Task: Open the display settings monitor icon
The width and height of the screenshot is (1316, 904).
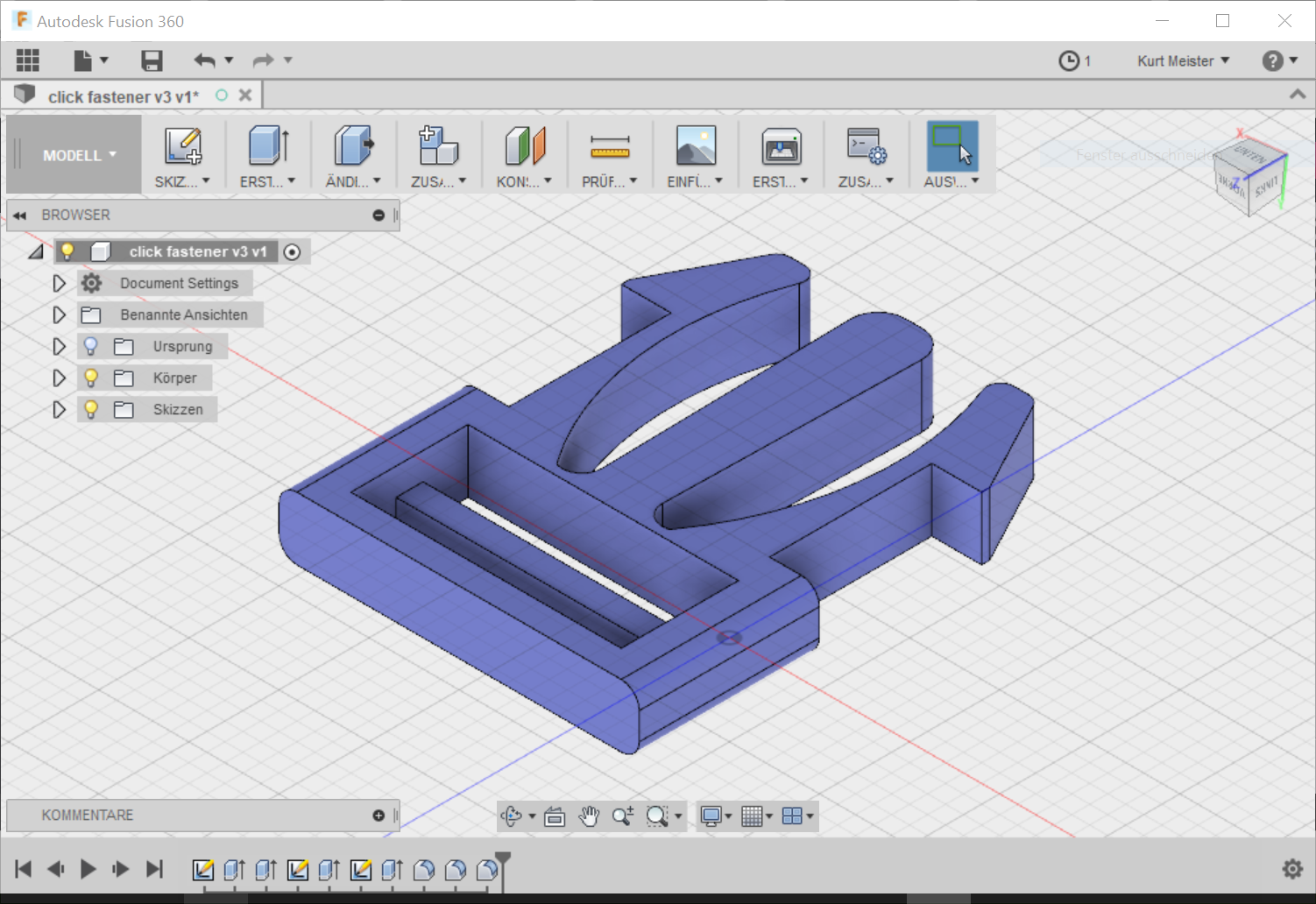Action: coord(711,816)
